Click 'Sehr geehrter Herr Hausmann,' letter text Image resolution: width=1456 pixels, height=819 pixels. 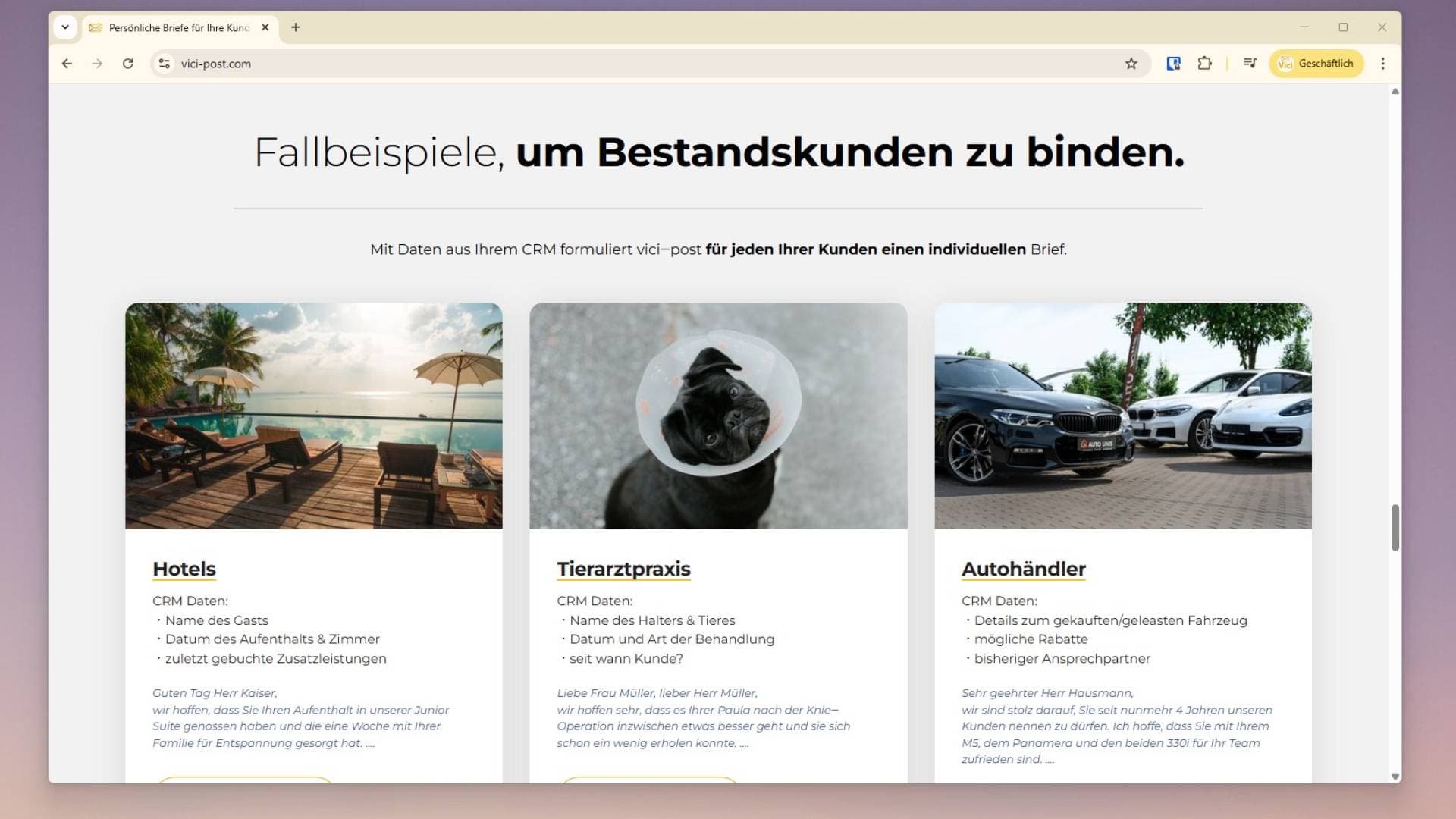pos(1047,693)
